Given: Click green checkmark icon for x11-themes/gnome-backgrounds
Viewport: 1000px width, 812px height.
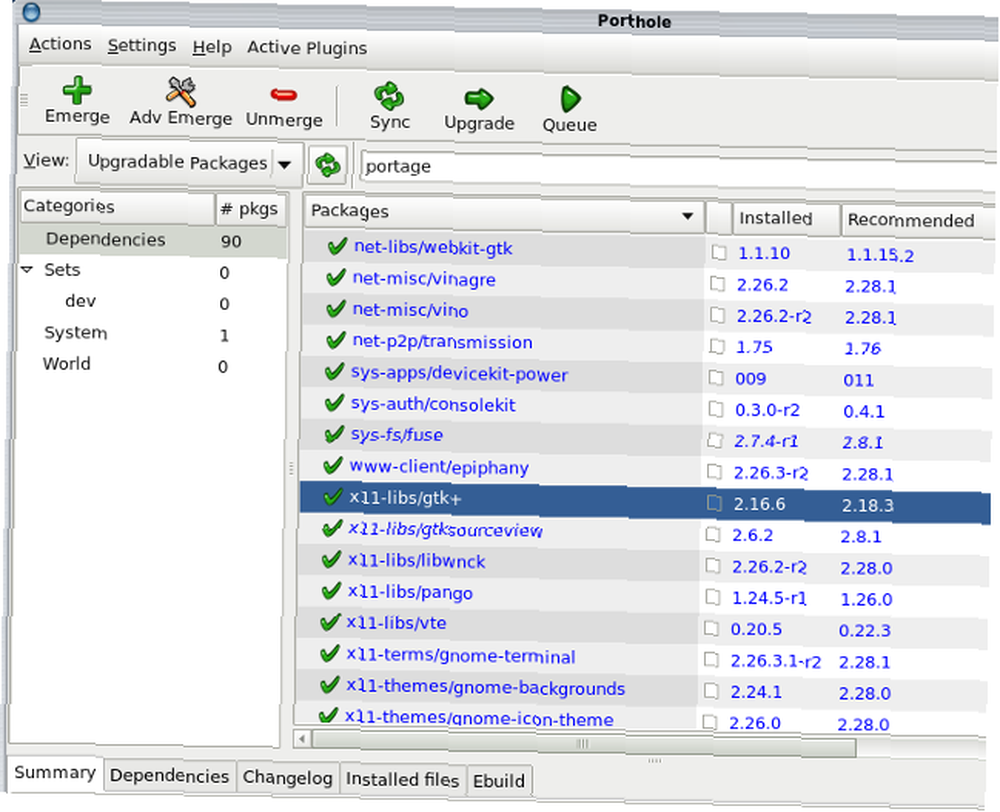Looking at the screenshot, I should [x=329, y=685].
